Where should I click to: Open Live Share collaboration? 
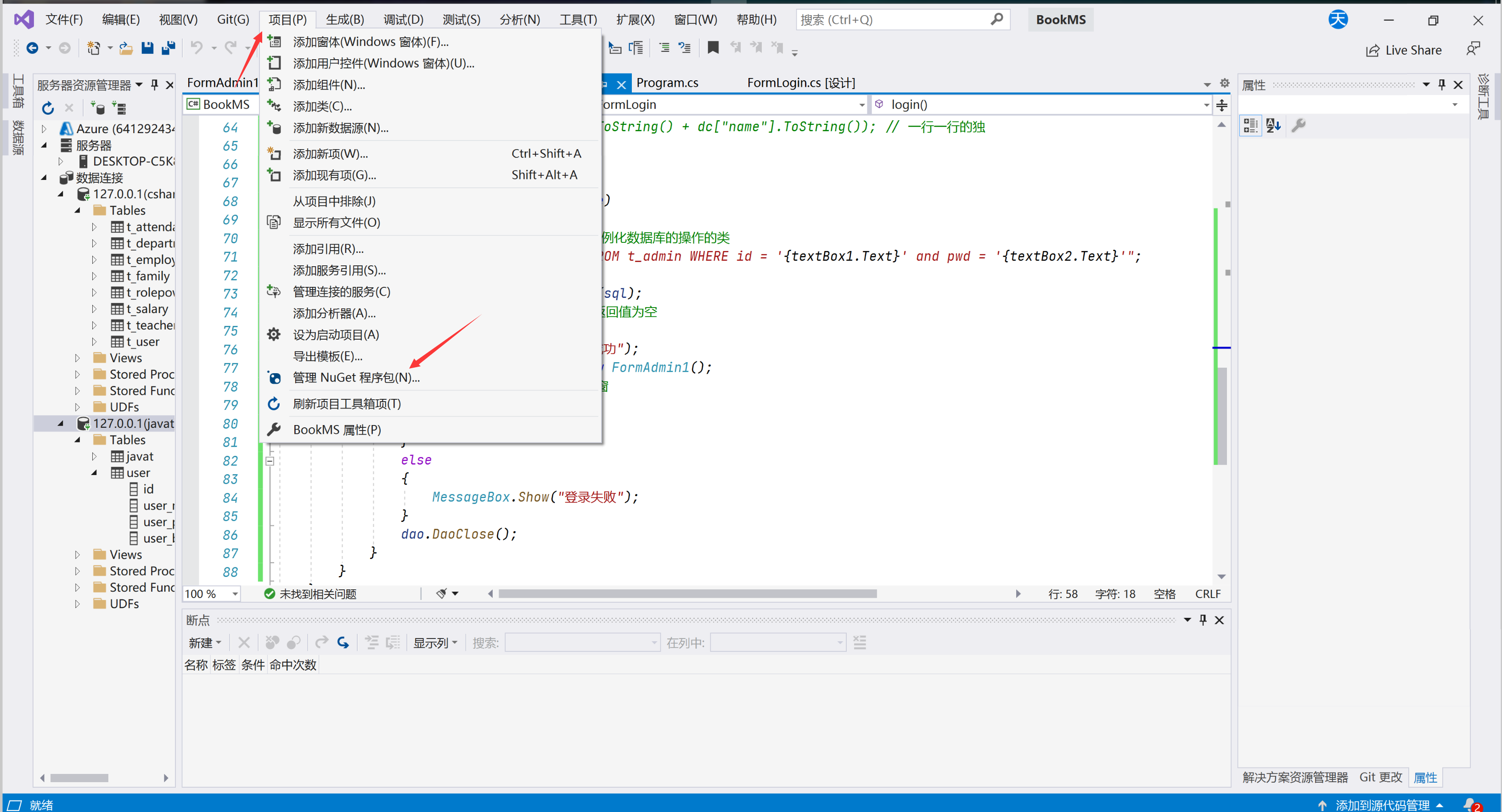(x=1403, y=50)
